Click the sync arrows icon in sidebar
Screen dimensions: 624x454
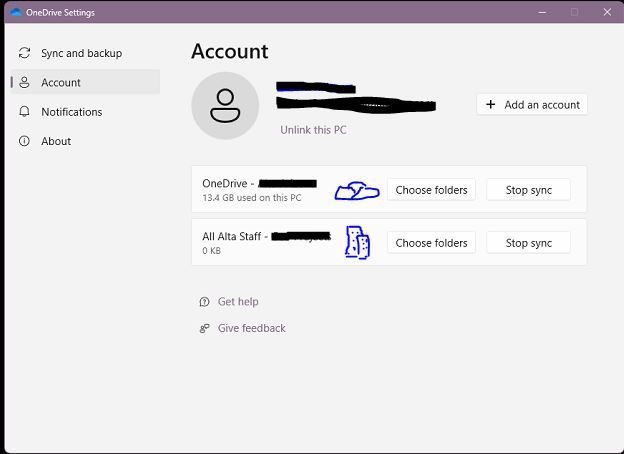coord(25,53)
